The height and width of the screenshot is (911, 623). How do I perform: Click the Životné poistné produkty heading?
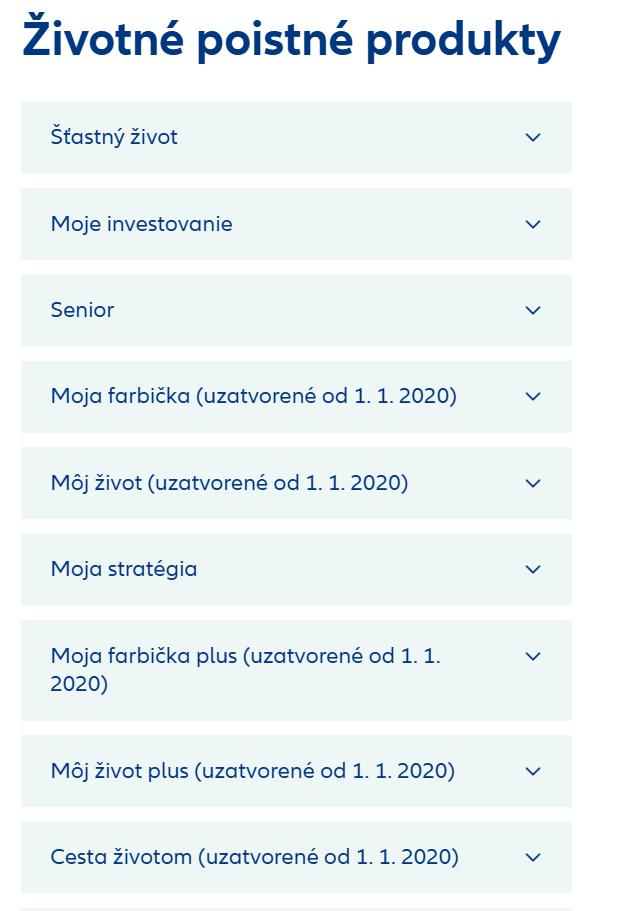coord(291,40)
